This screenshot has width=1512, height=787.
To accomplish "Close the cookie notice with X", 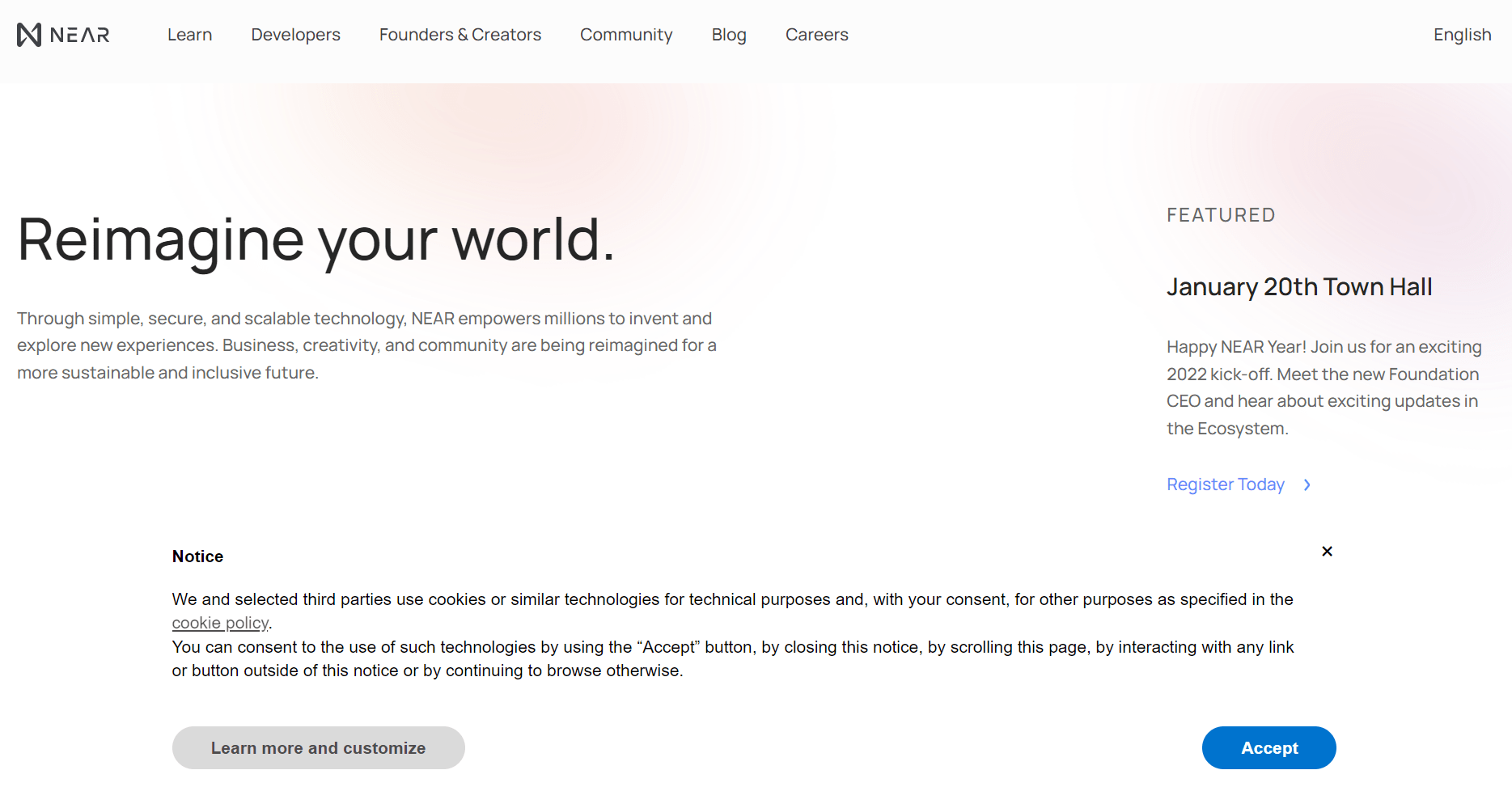I will (x=1327, y=552).
